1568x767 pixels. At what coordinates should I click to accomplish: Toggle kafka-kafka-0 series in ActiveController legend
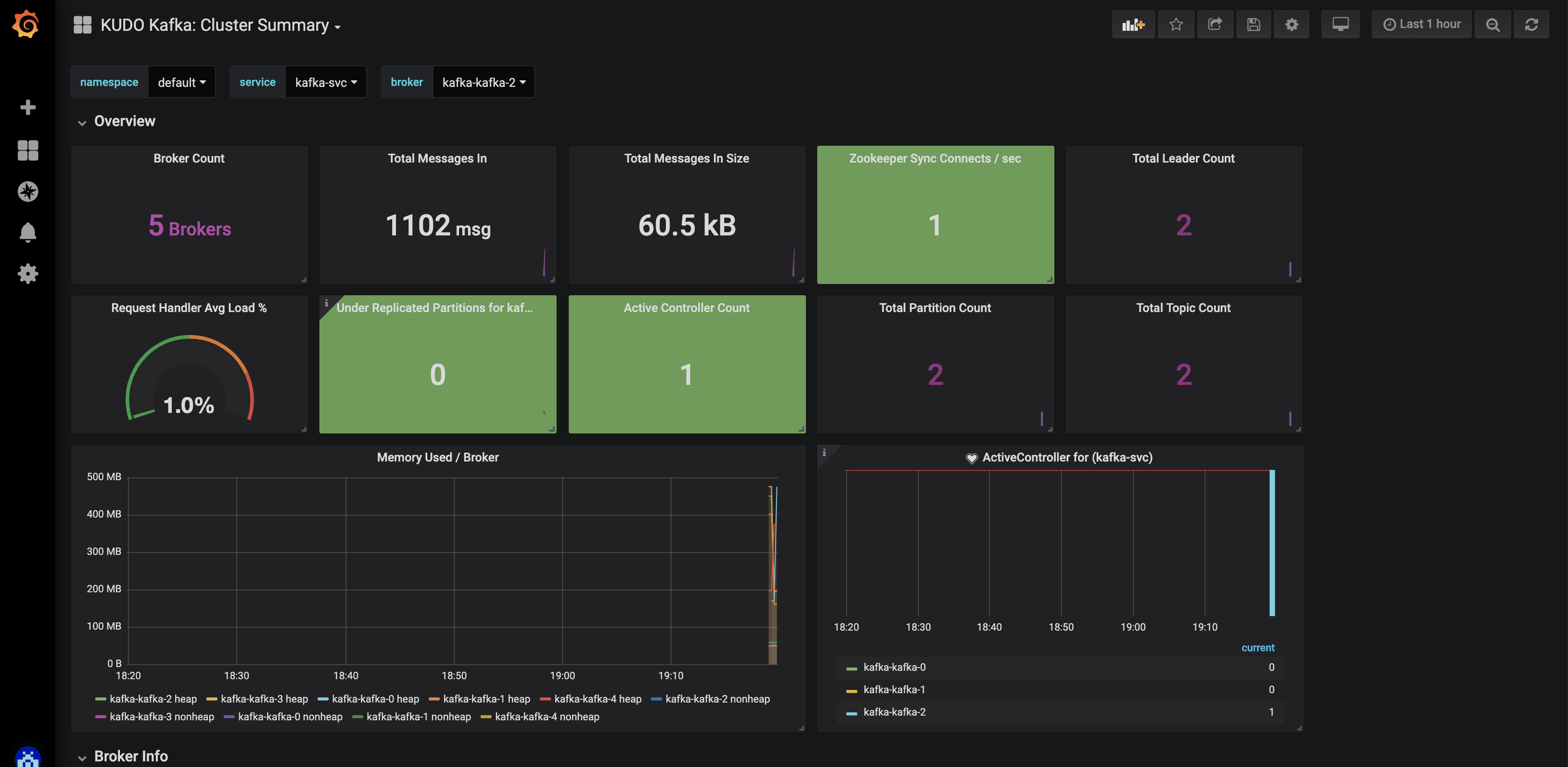[894, 667]
